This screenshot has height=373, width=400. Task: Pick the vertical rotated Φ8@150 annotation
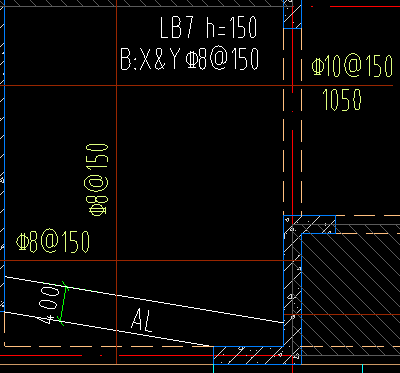pyautogui.click(x=97, y=179)
